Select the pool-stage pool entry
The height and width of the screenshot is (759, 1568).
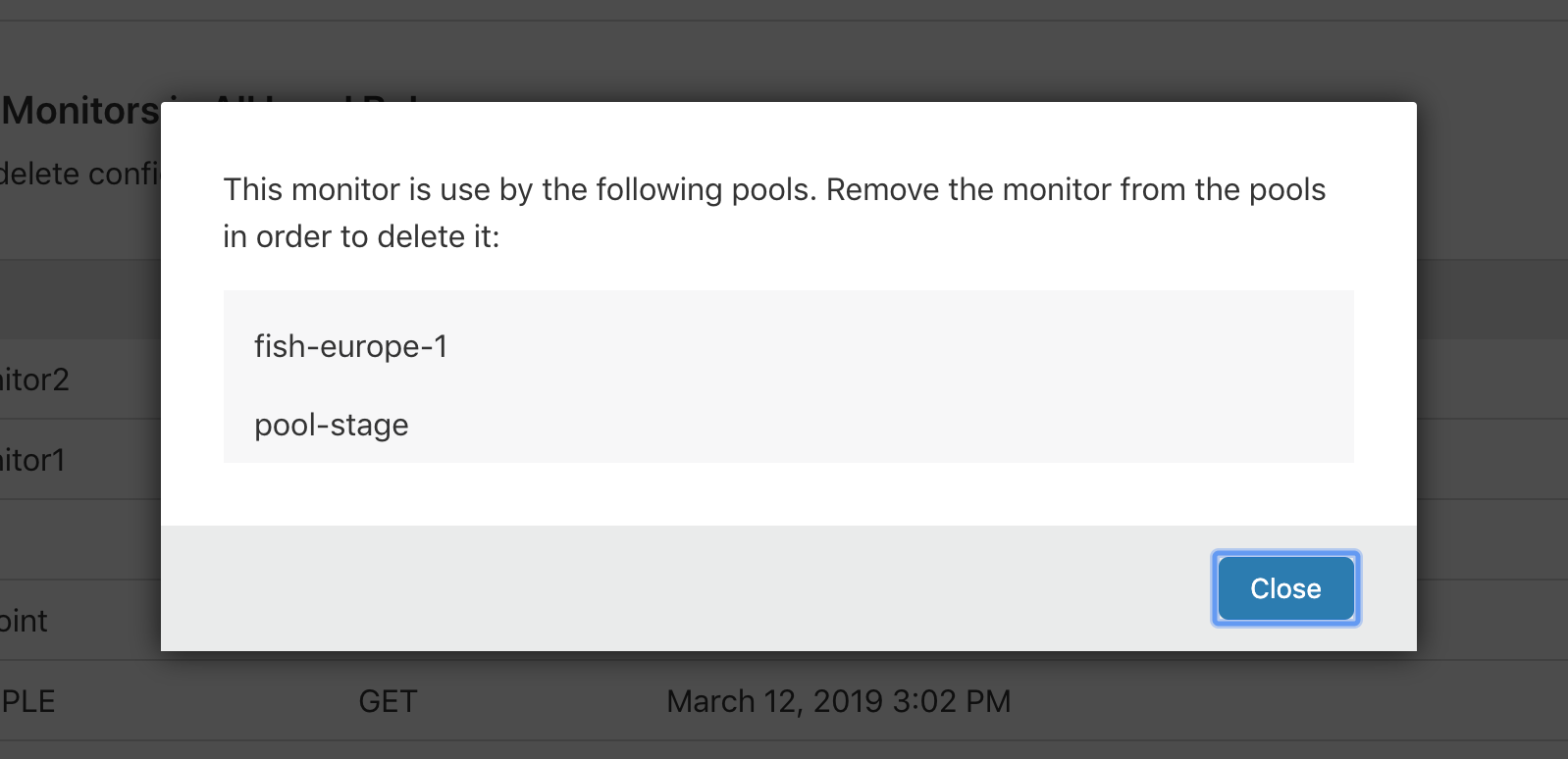[331, 425]
